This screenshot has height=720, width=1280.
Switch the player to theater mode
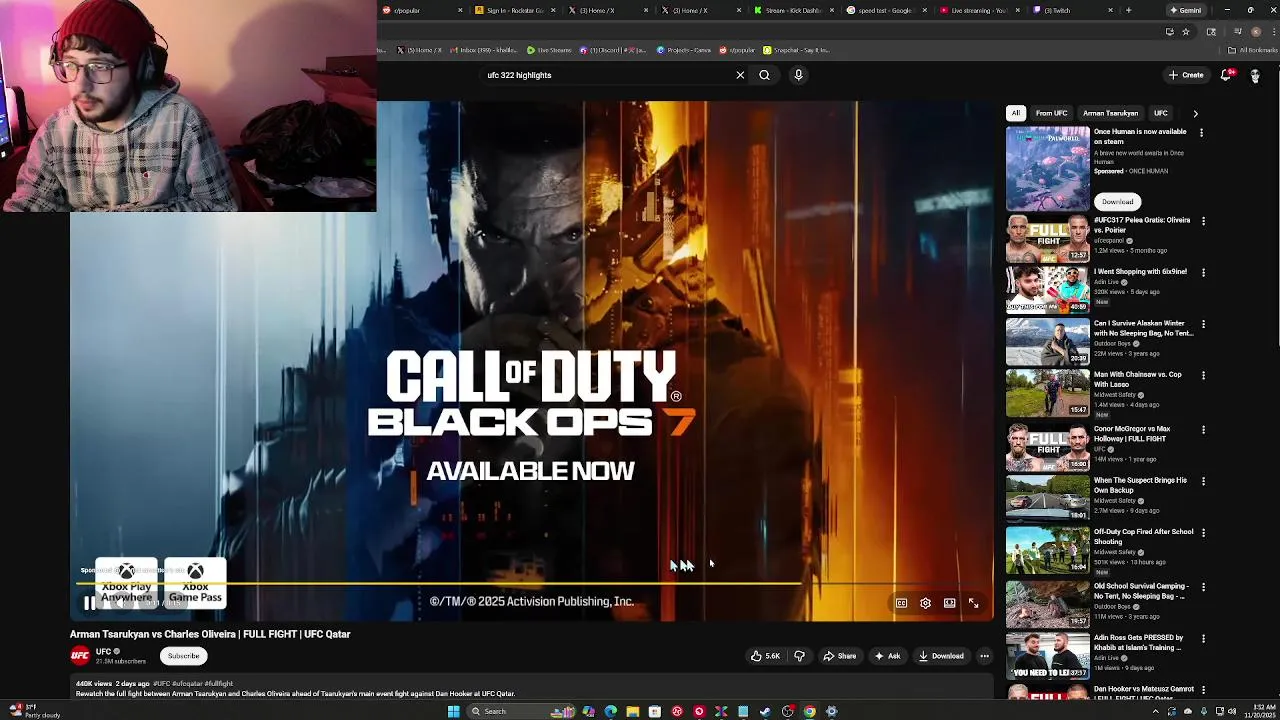click(949, 603)
